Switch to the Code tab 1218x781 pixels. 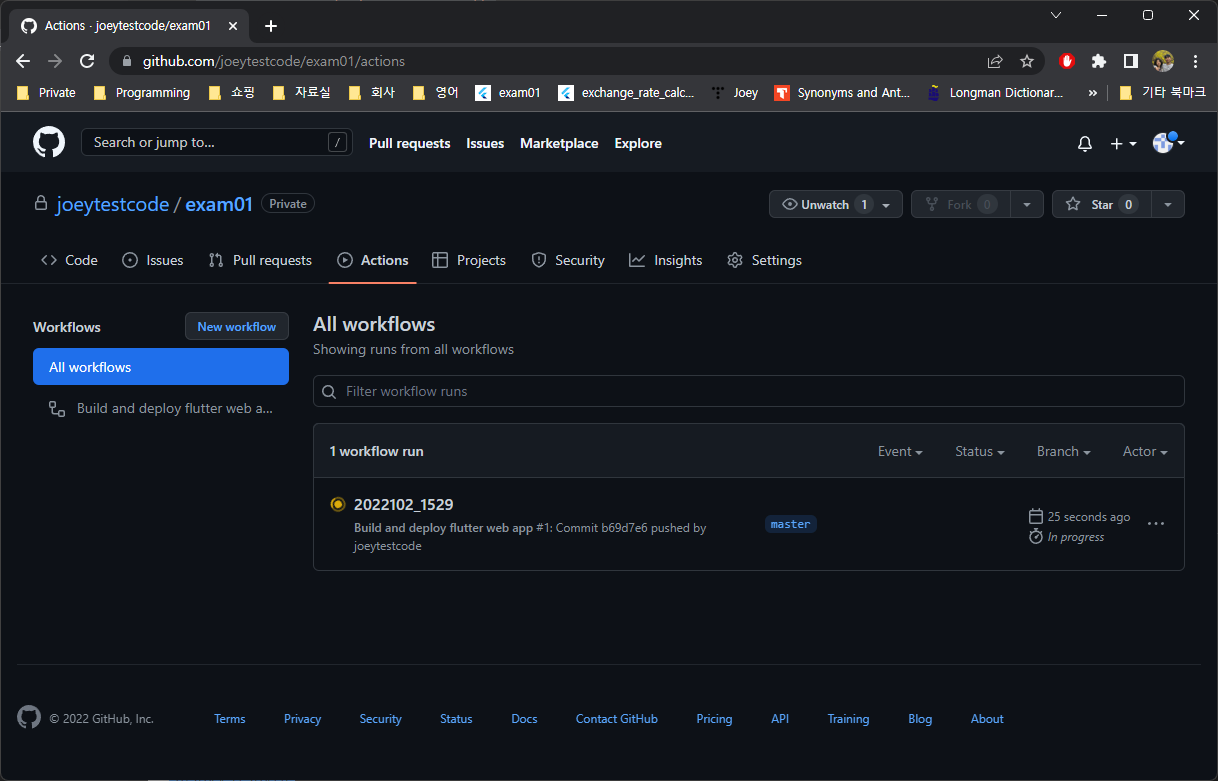[x=69, y=260]
